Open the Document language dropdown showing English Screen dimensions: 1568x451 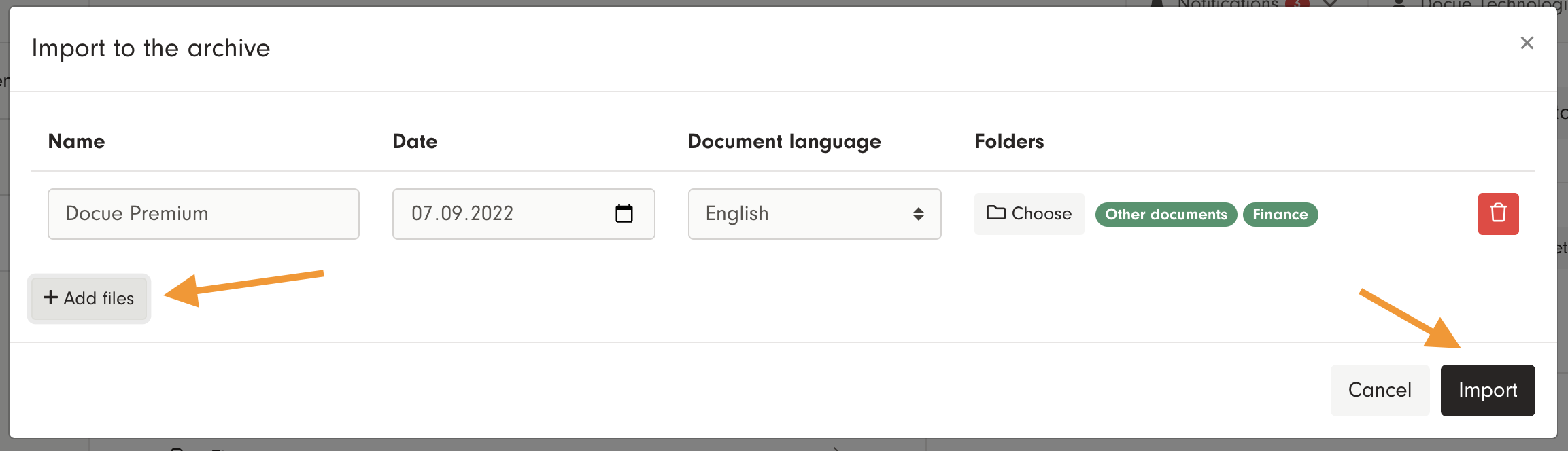click(814, 214)
